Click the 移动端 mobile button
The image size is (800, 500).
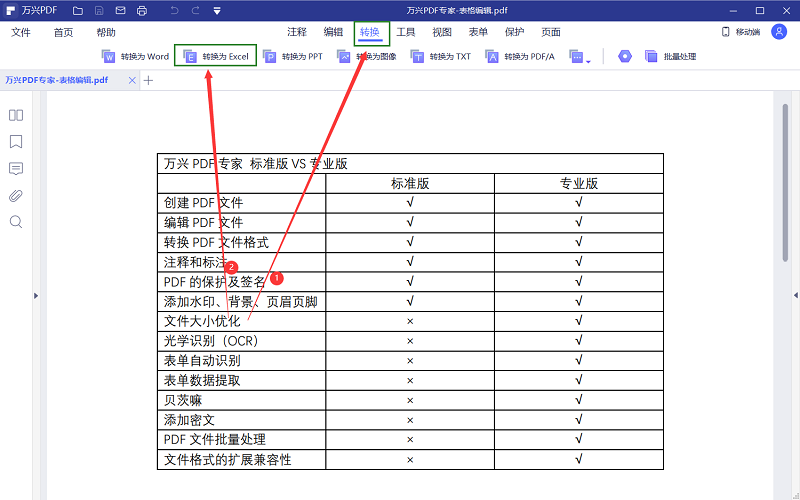coord(741,32)
